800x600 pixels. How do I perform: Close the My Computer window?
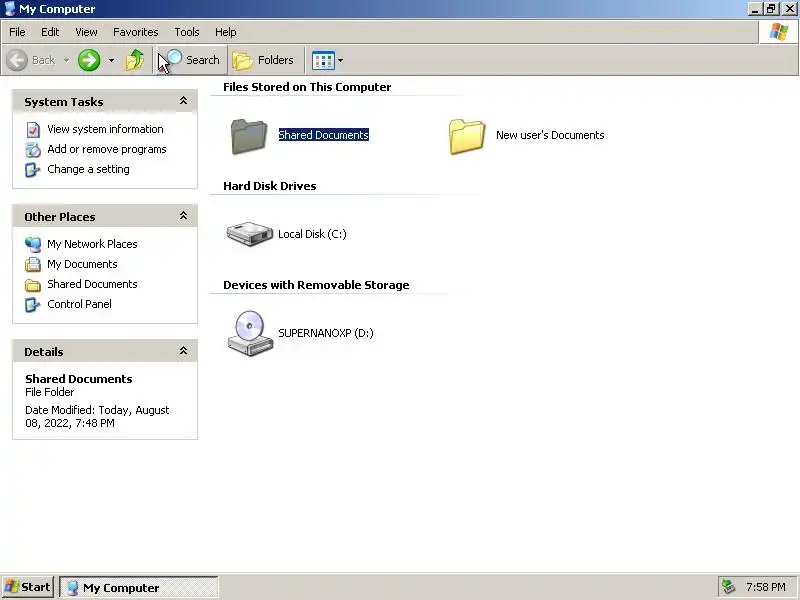(789, 9)
